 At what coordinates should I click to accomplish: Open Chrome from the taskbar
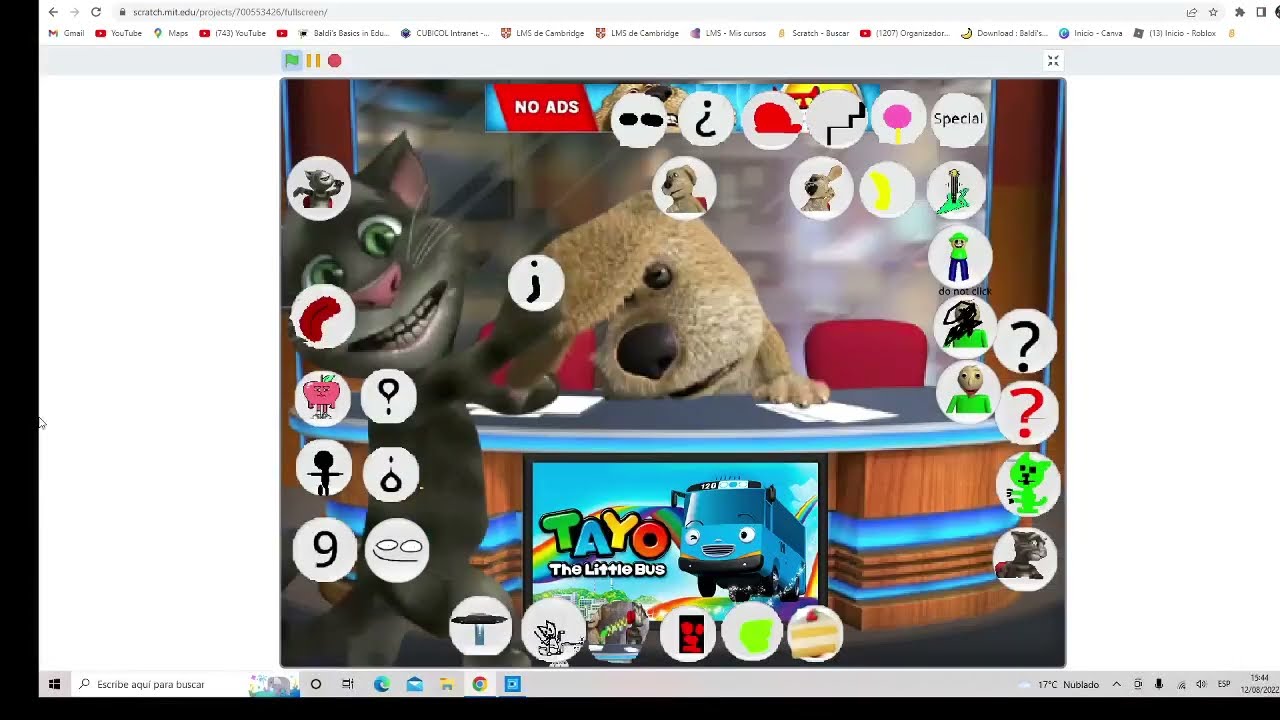[x=480, y=684]
